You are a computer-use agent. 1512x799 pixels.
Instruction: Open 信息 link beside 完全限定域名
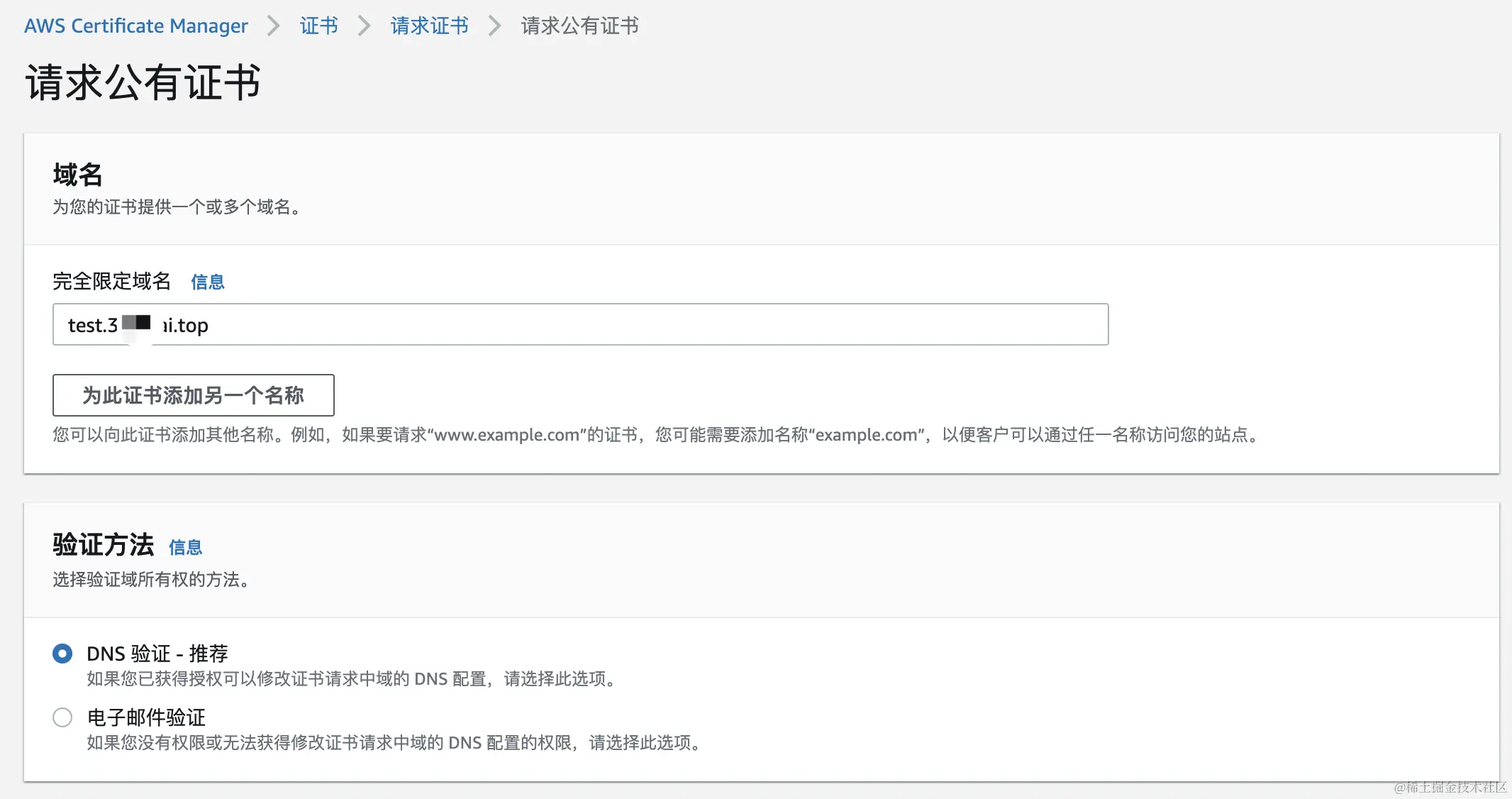[x=207, y=282]
